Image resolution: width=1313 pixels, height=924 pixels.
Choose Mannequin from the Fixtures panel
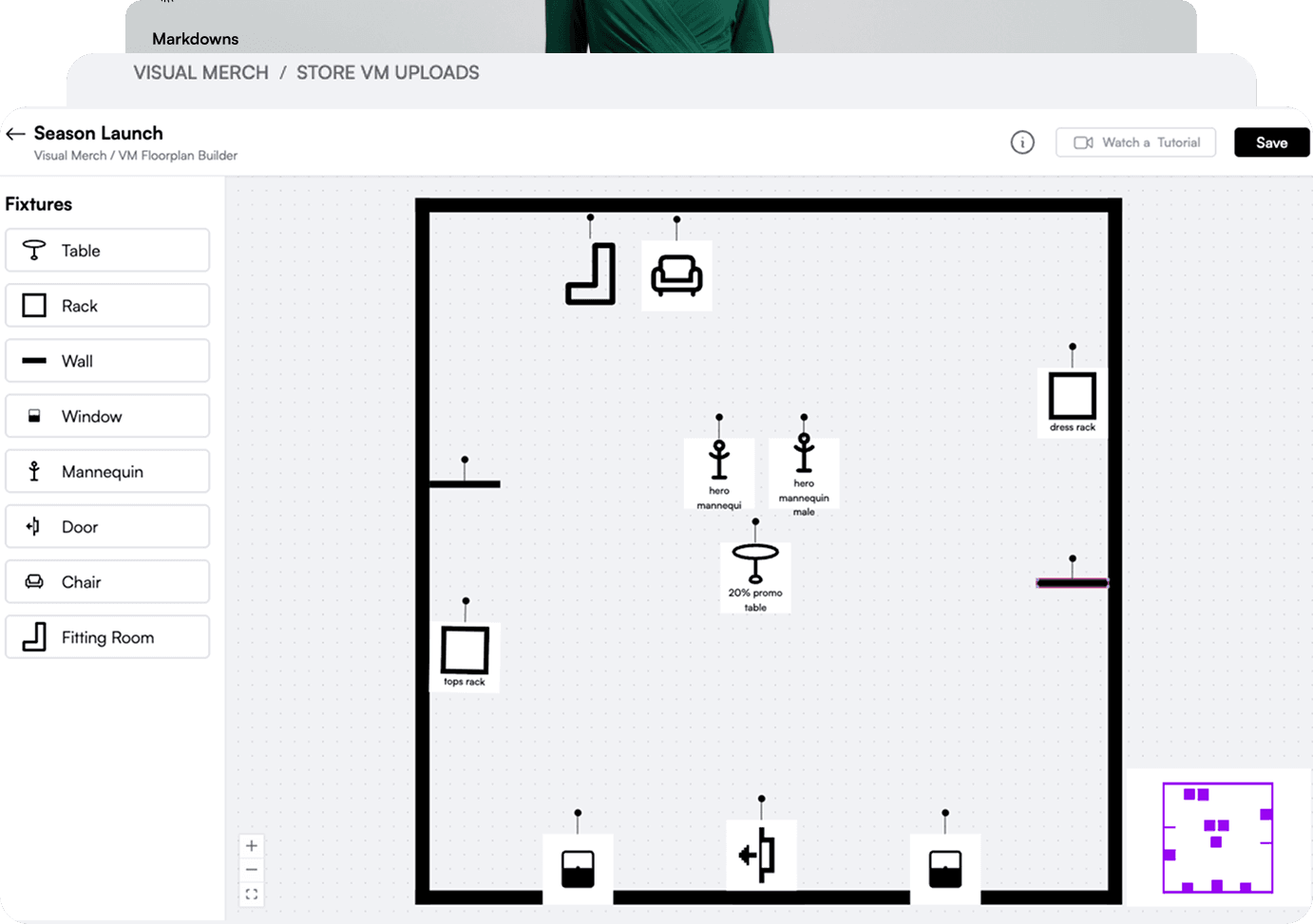click(107, 472)
